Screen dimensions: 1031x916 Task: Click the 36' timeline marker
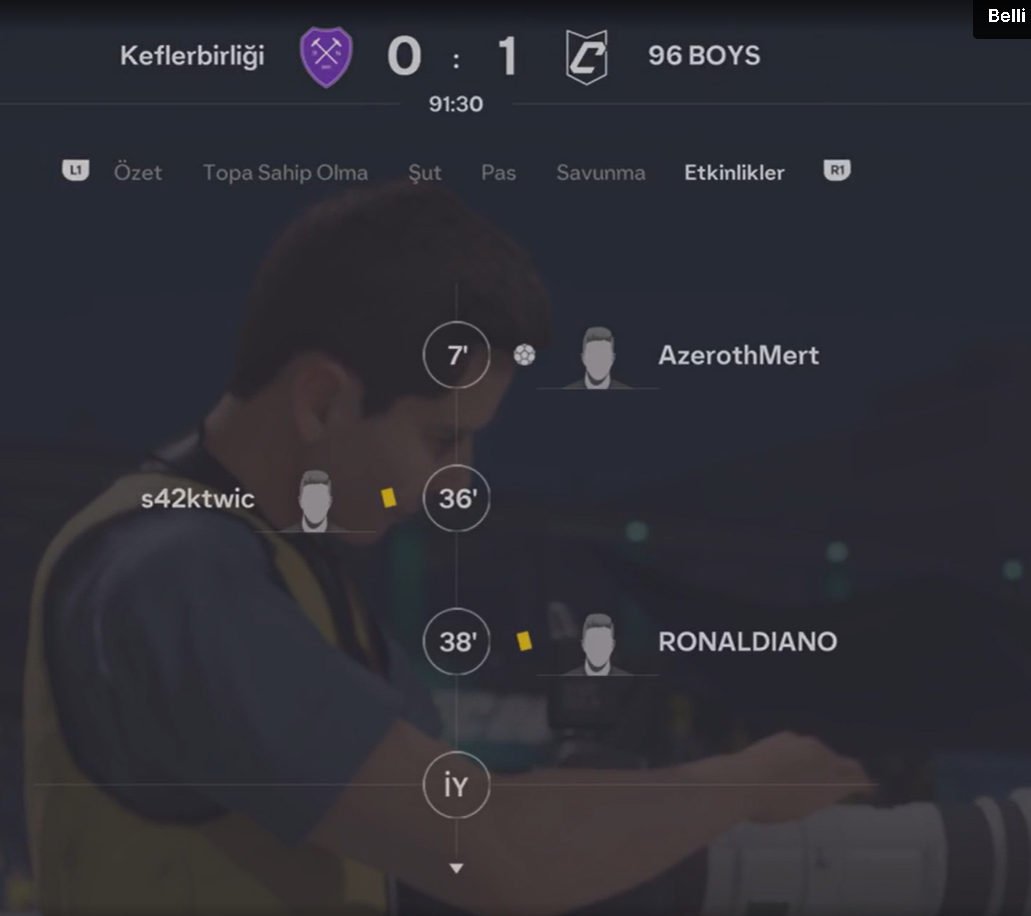(x=456, y=498)
